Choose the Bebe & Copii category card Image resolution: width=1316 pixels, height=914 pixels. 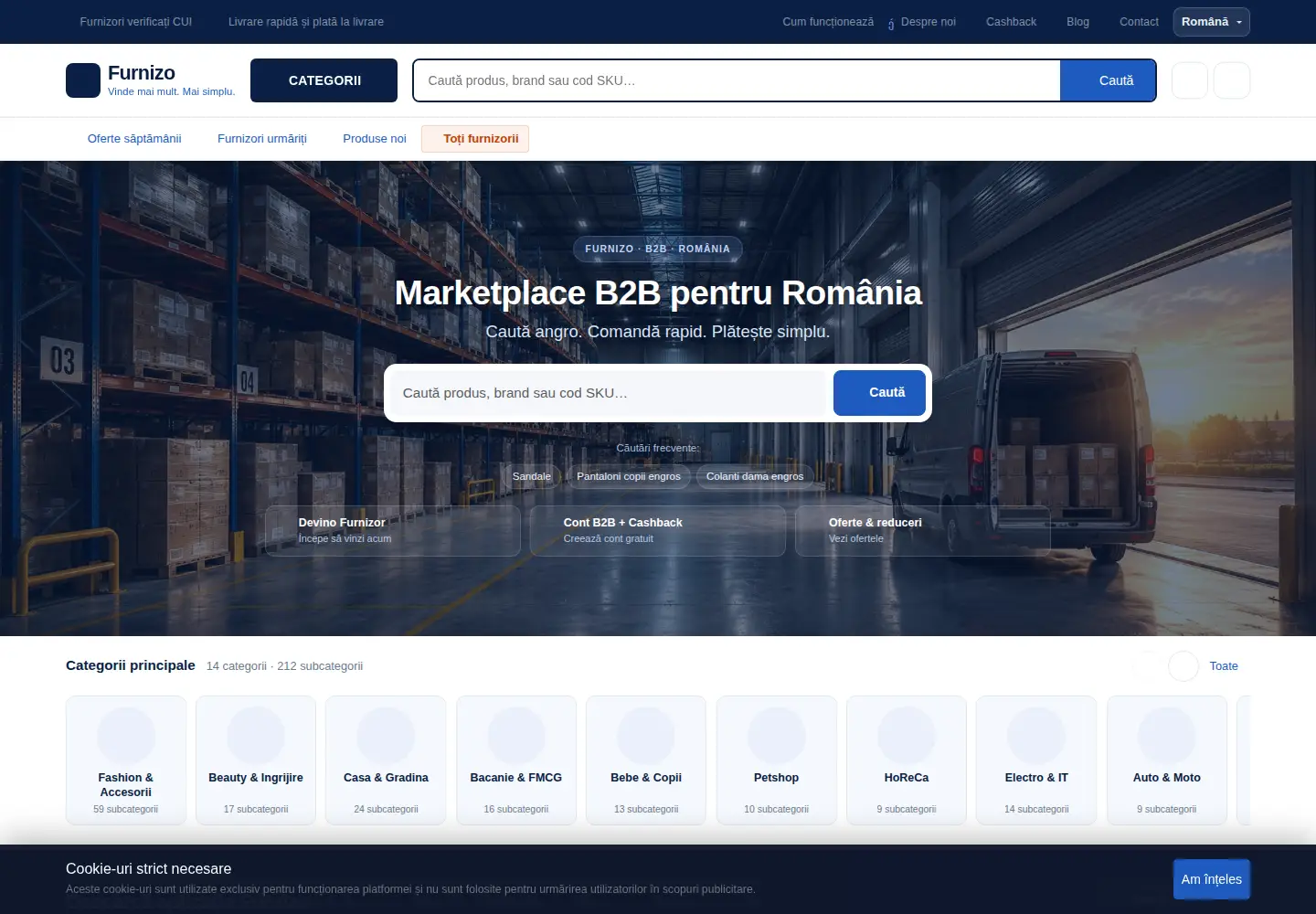(x=646, y=760)
